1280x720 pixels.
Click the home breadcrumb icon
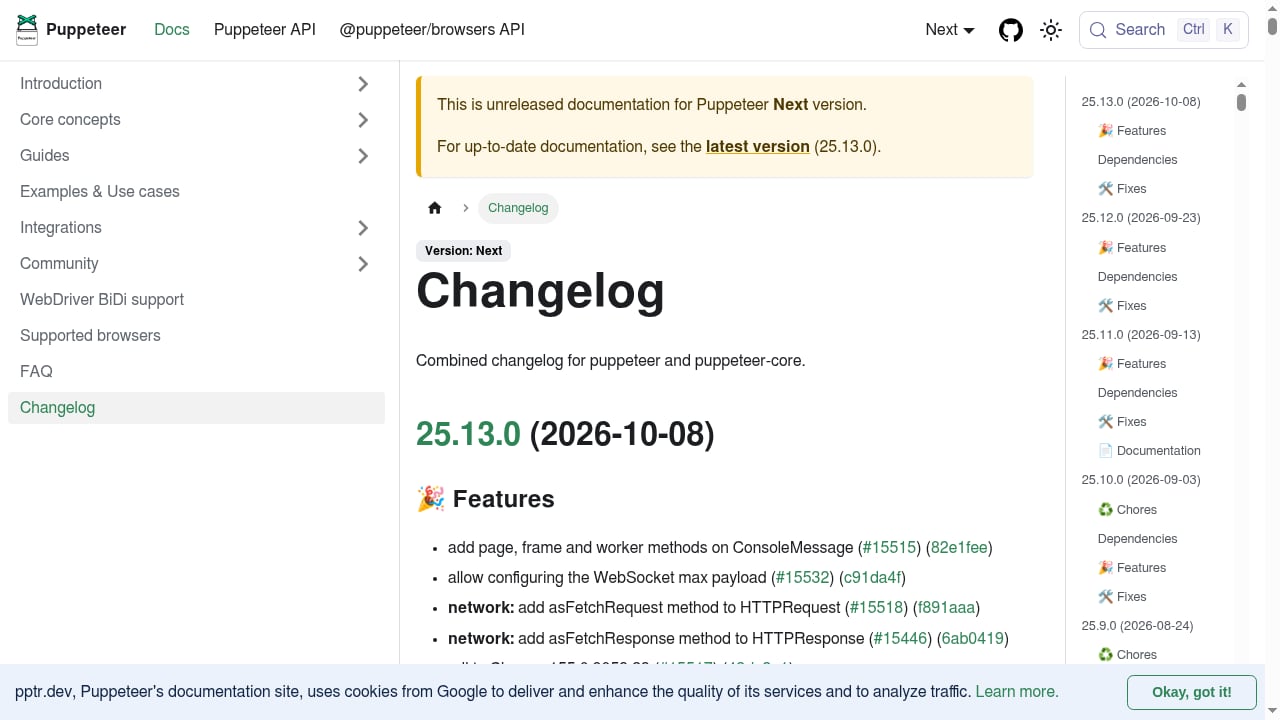point(435,208)
